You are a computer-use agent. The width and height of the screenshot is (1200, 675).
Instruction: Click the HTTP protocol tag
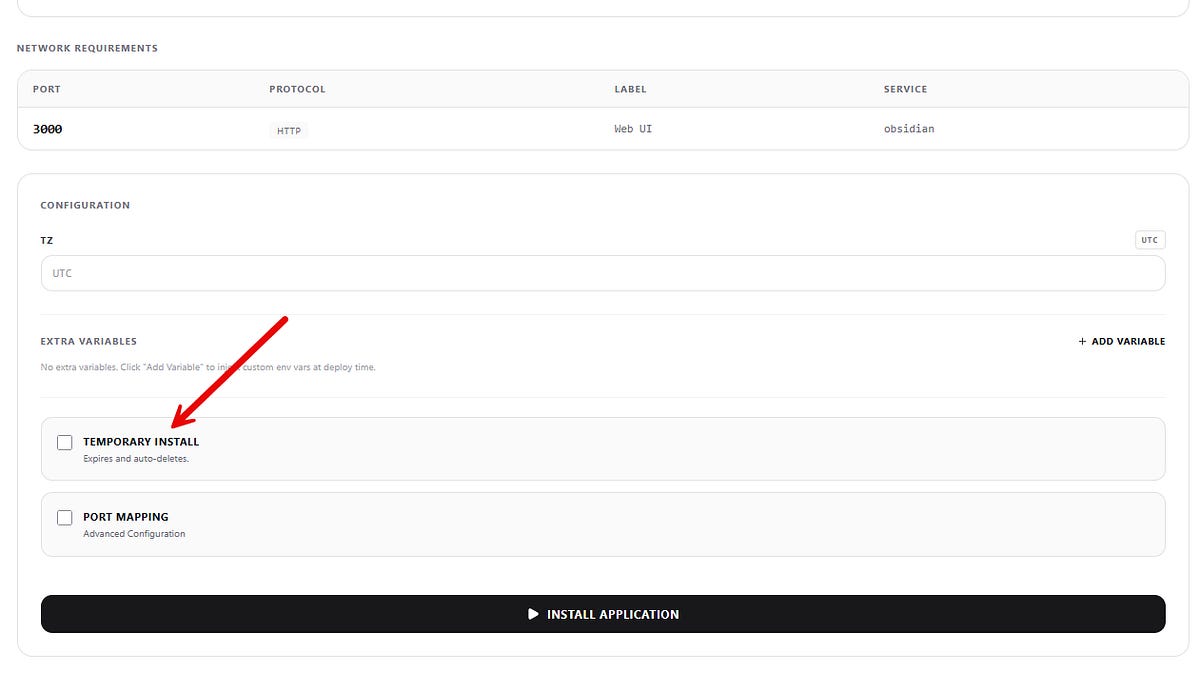[289, 130]
